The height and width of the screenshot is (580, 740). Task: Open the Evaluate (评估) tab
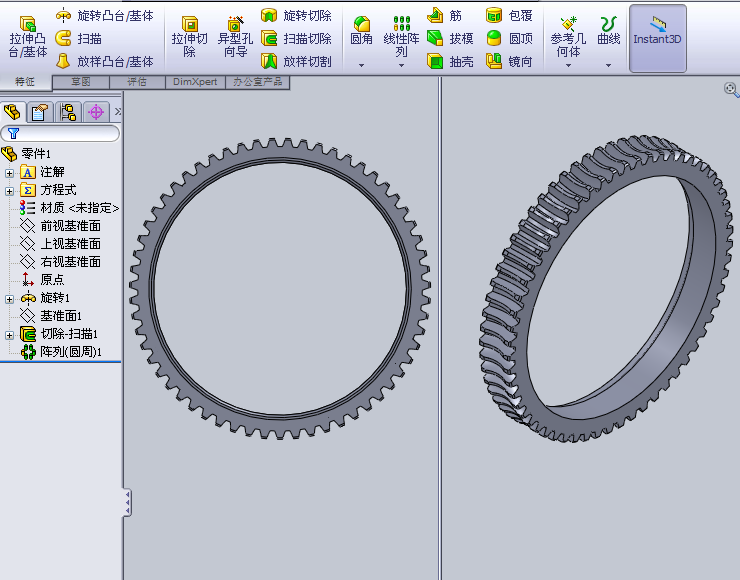click(x=137, y=82)
